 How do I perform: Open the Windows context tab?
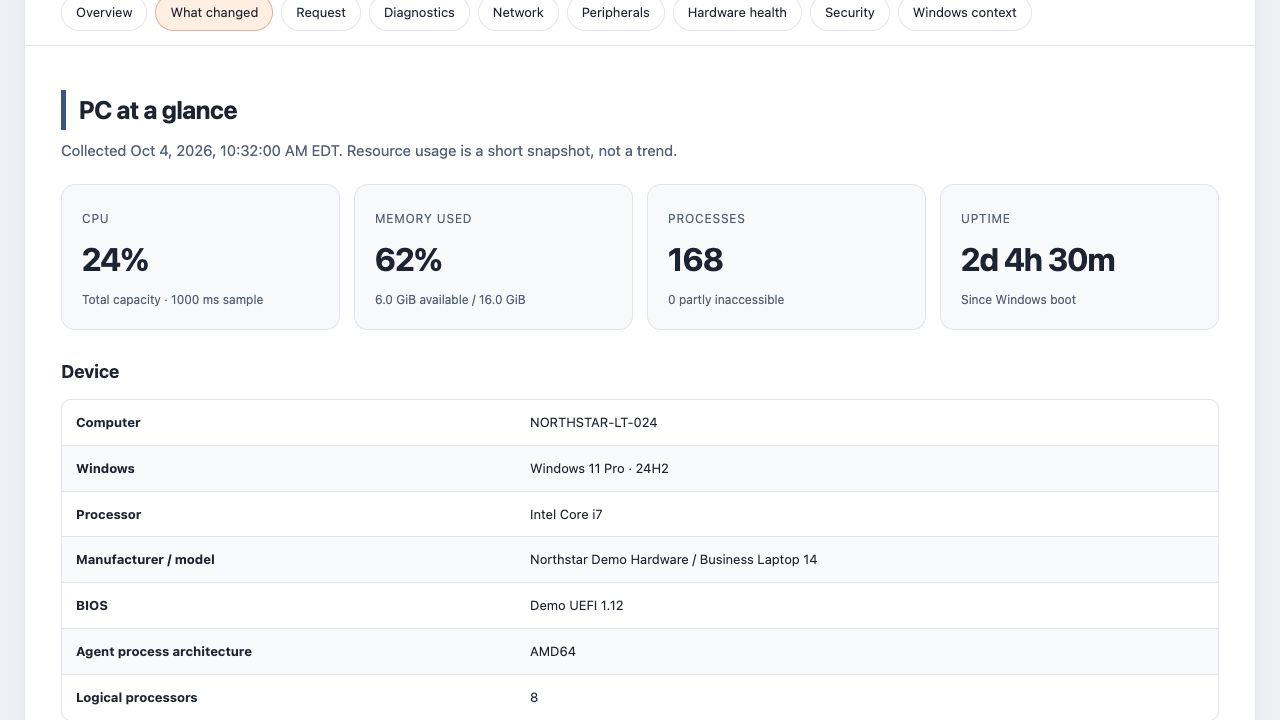[x=965, y=13]
